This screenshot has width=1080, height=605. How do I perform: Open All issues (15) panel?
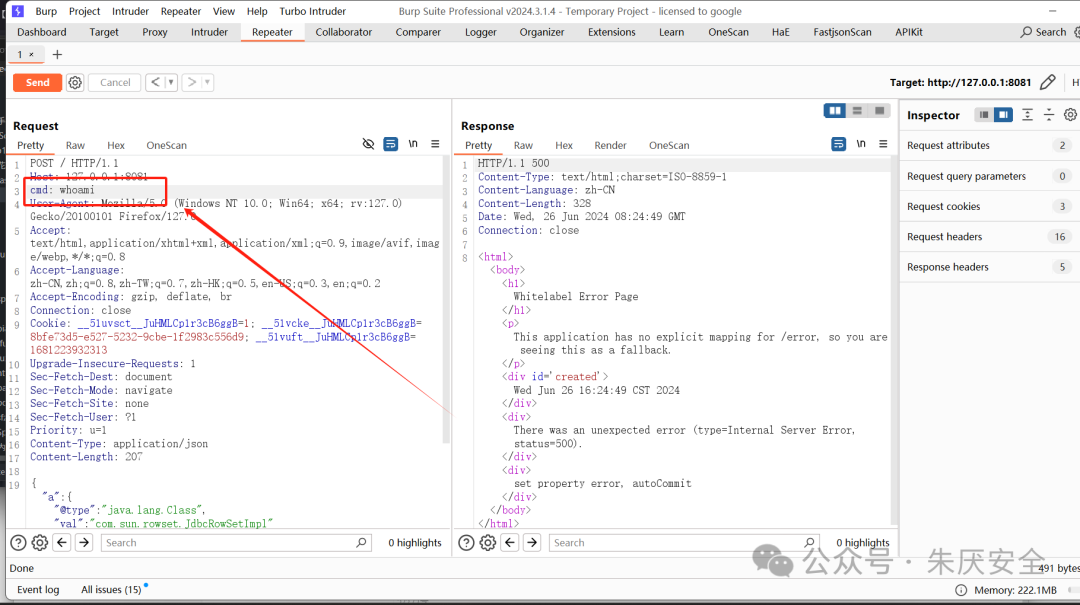tap(111, 590)
